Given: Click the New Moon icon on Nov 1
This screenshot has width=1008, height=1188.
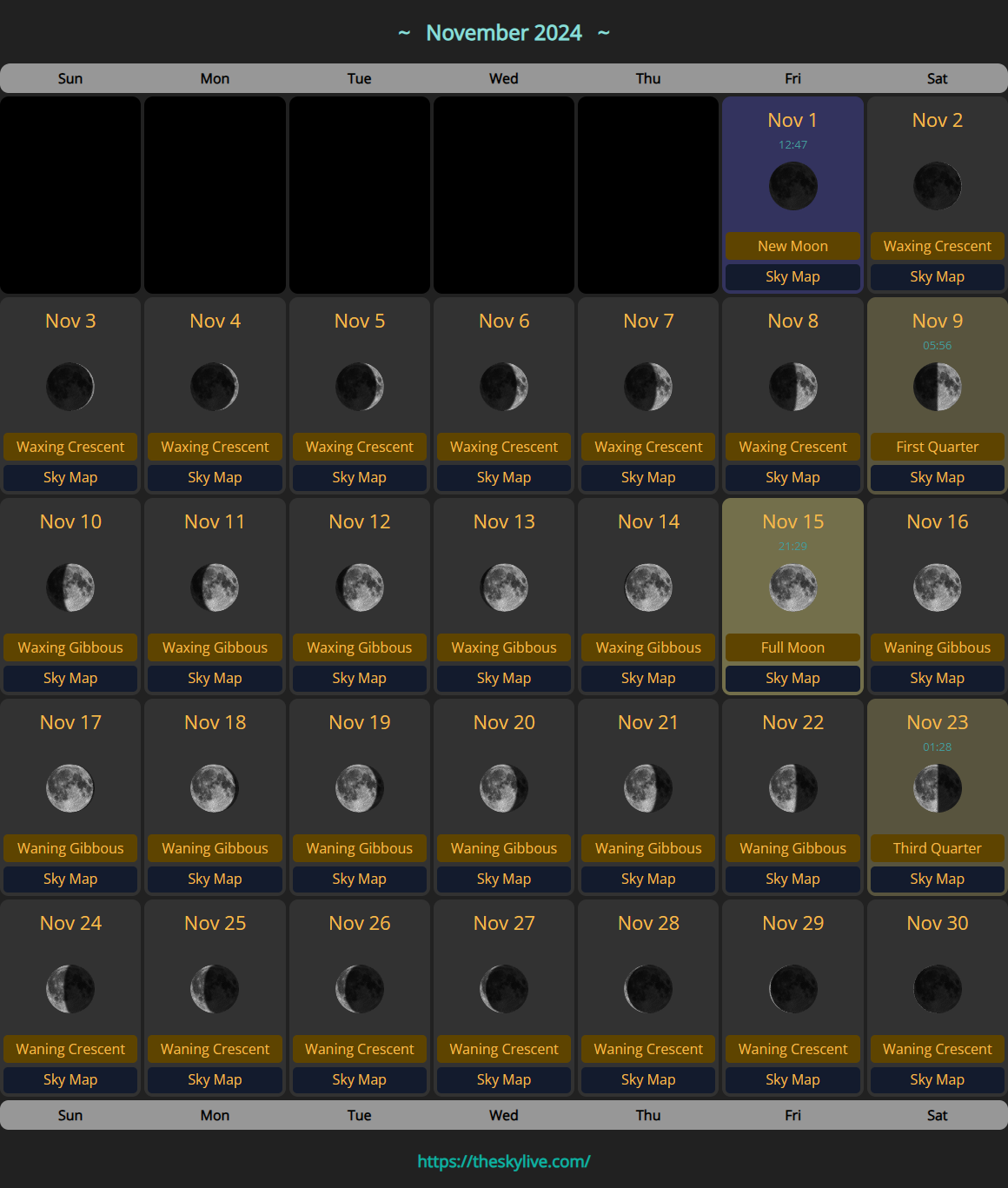Looking at the screenshot, I should coord(792,186).
